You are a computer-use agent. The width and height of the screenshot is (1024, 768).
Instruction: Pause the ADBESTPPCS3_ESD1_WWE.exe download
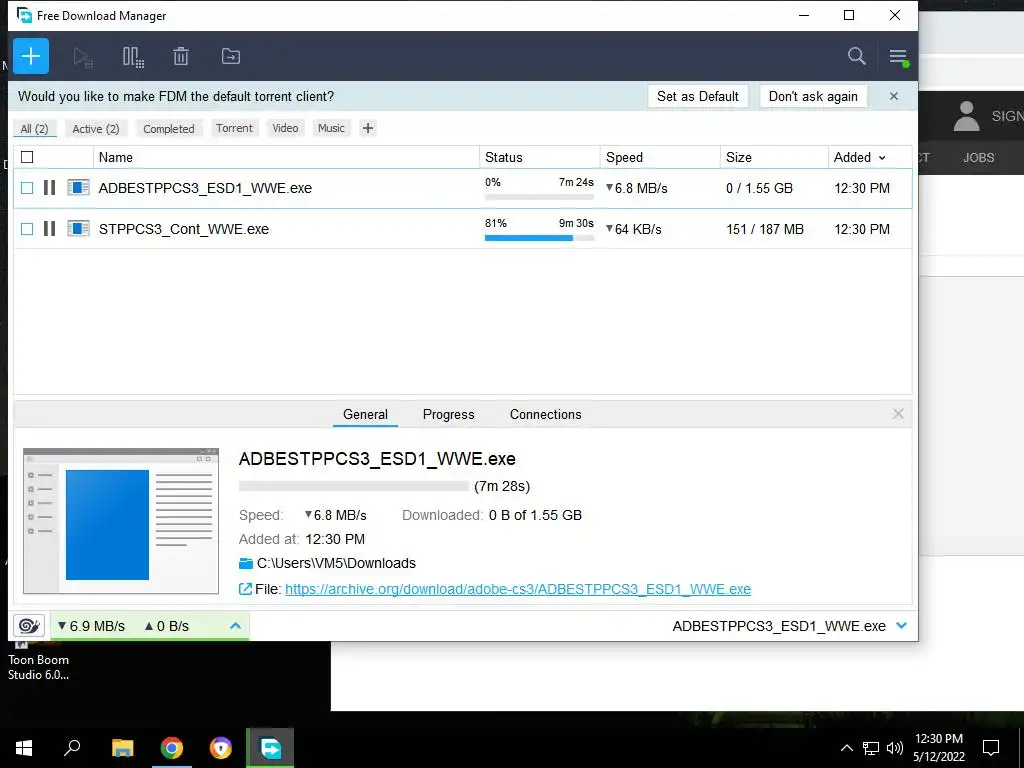[49, 188]
